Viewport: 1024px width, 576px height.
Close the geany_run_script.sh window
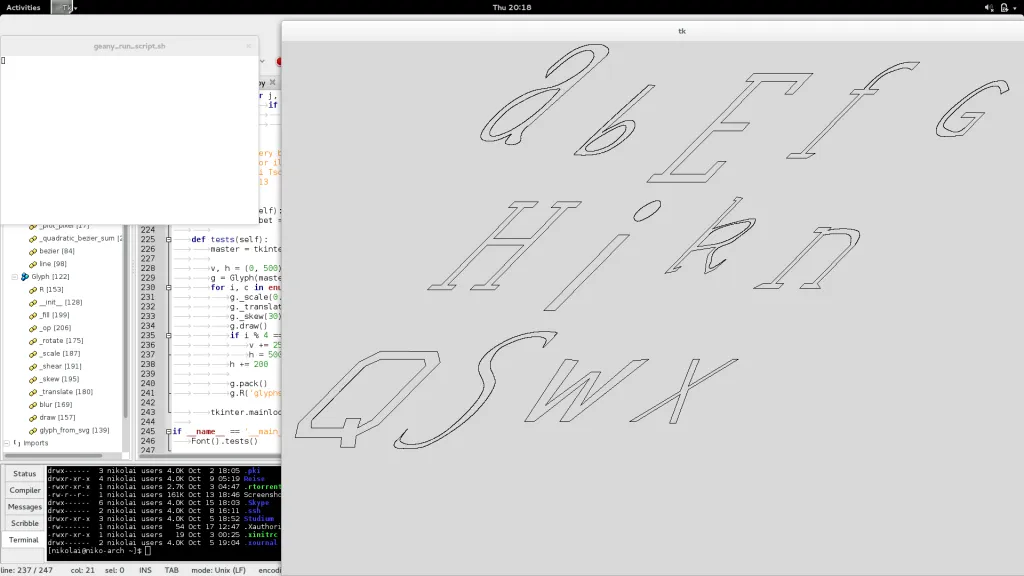click(248, 46)
